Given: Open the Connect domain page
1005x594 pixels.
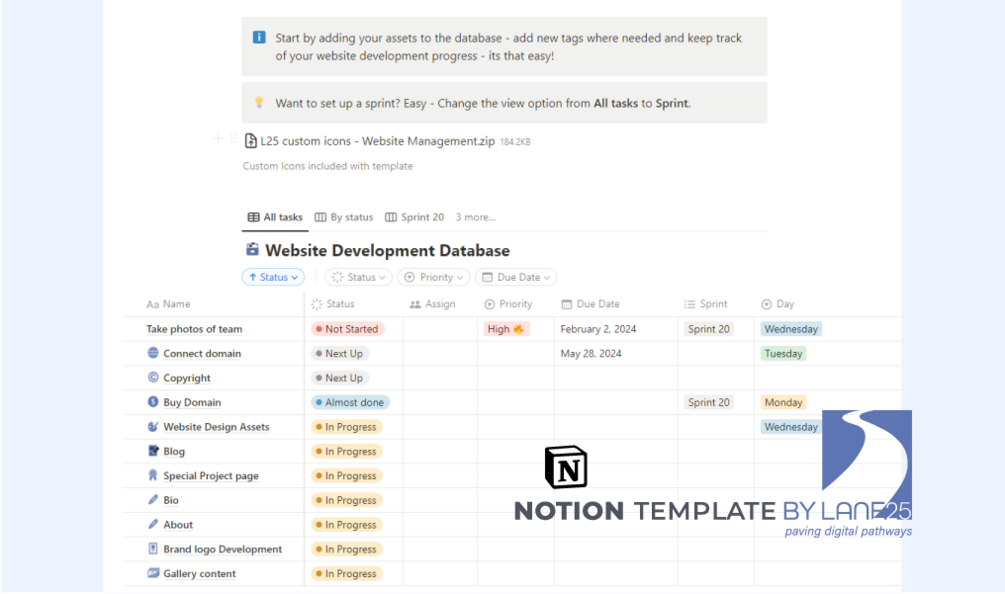Looking at the screenshot, I should tap(202, 353).
